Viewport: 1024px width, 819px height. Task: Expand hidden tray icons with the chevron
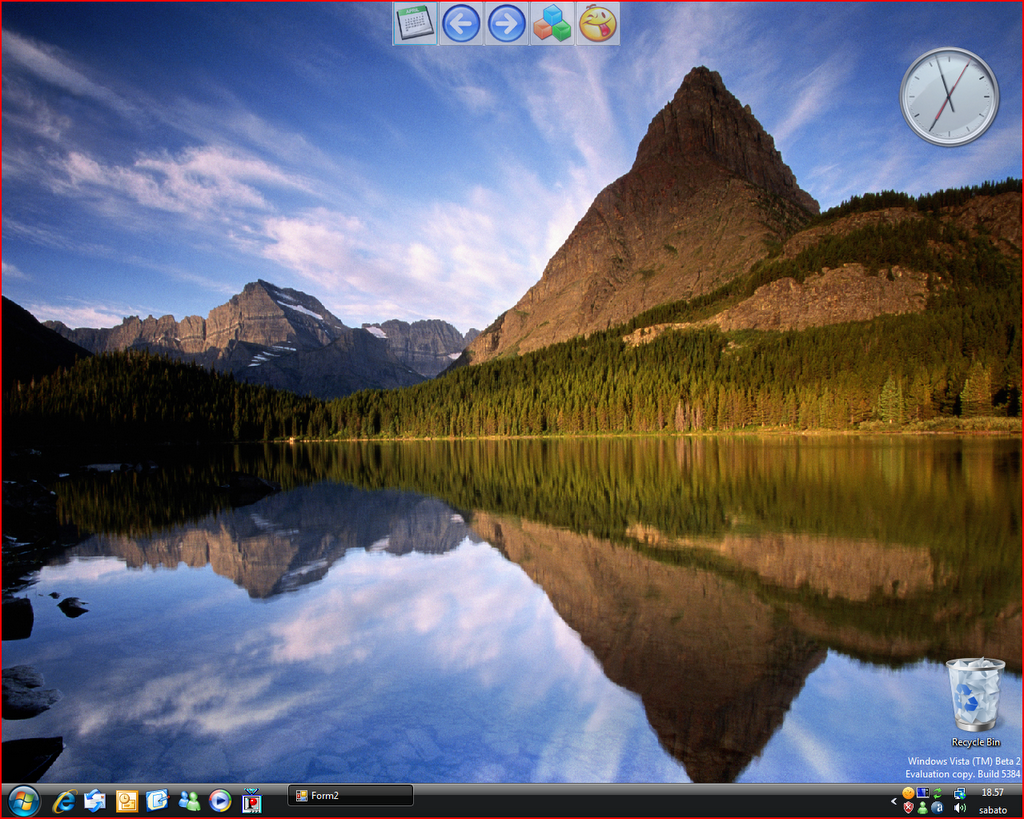894,801
